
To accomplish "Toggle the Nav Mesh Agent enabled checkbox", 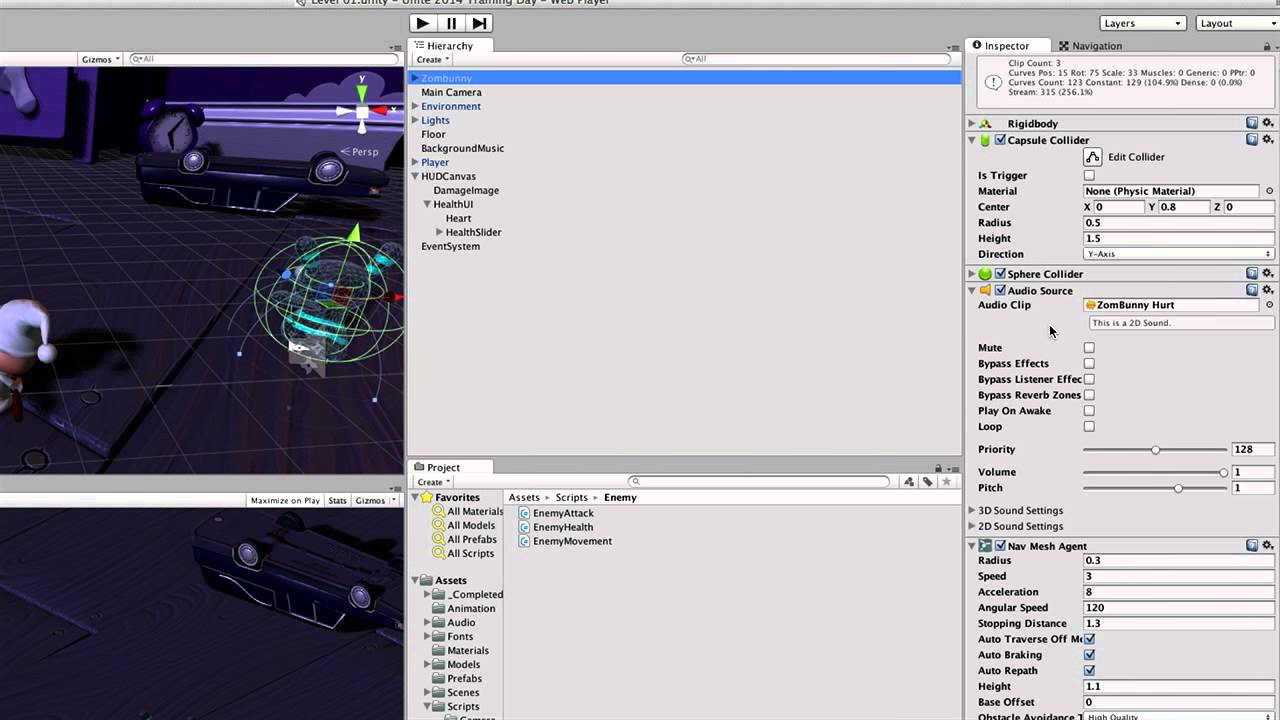I will tap(1000, 546).
